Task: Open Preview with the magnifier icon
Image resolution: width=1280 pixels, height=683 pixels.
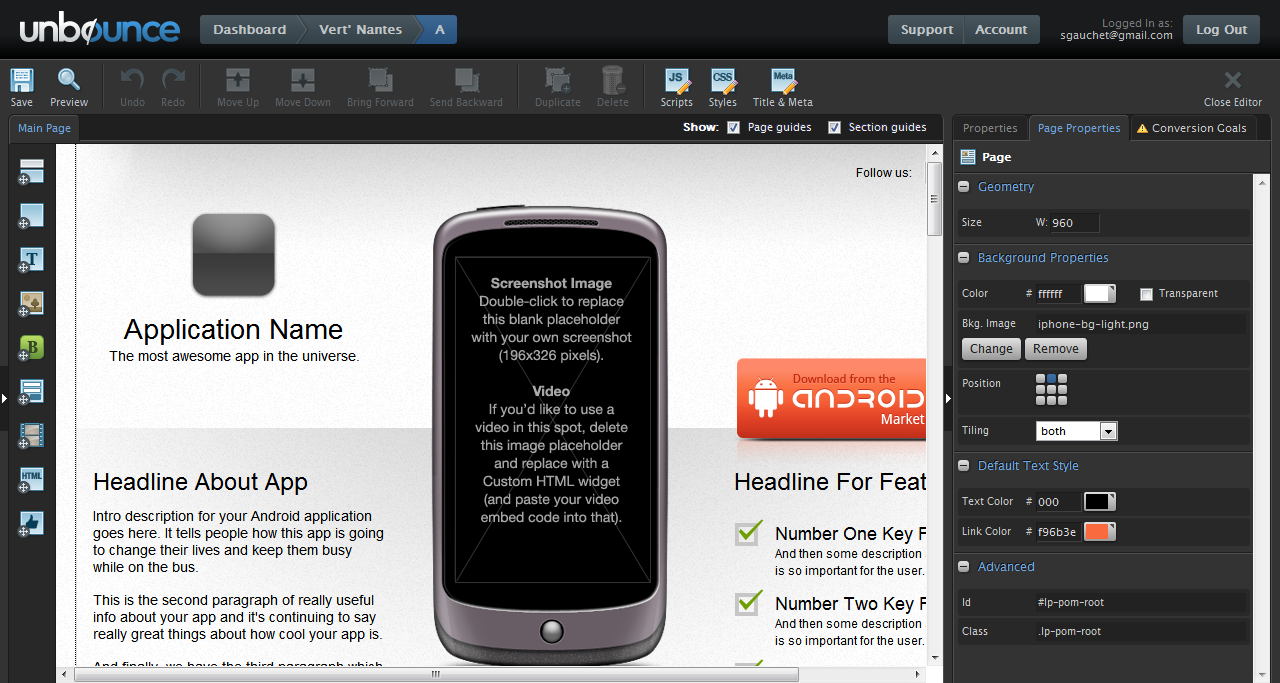Action: pos(69,86)
